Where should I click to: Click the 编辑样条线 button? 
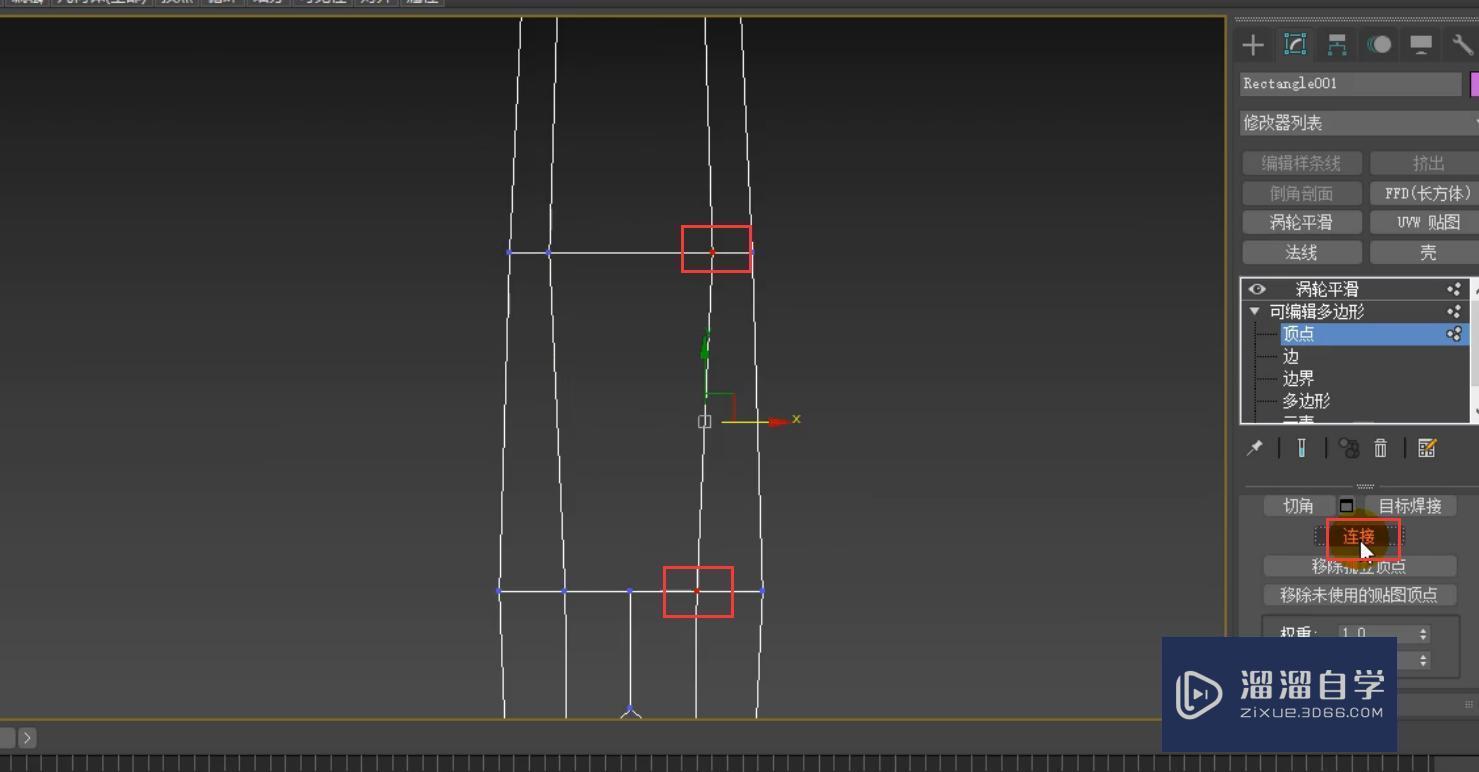pyautogui.click(x=1301, y=163)
